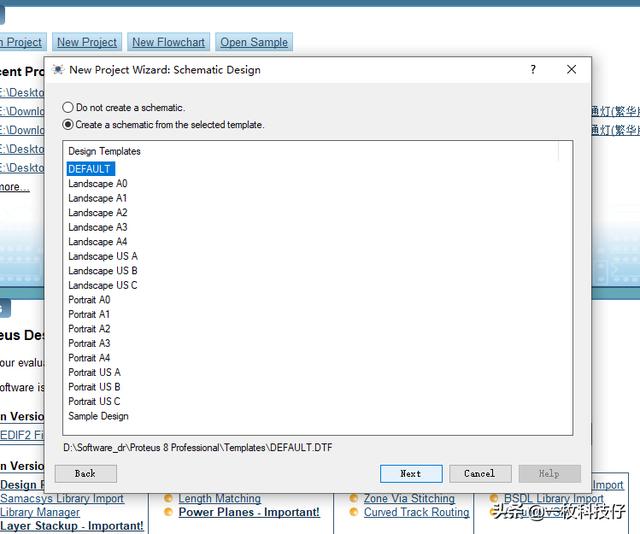Viewport: 640px width, 534px height.
Task: Pick the Portrait US A template
Action: (x=94, y=372)
